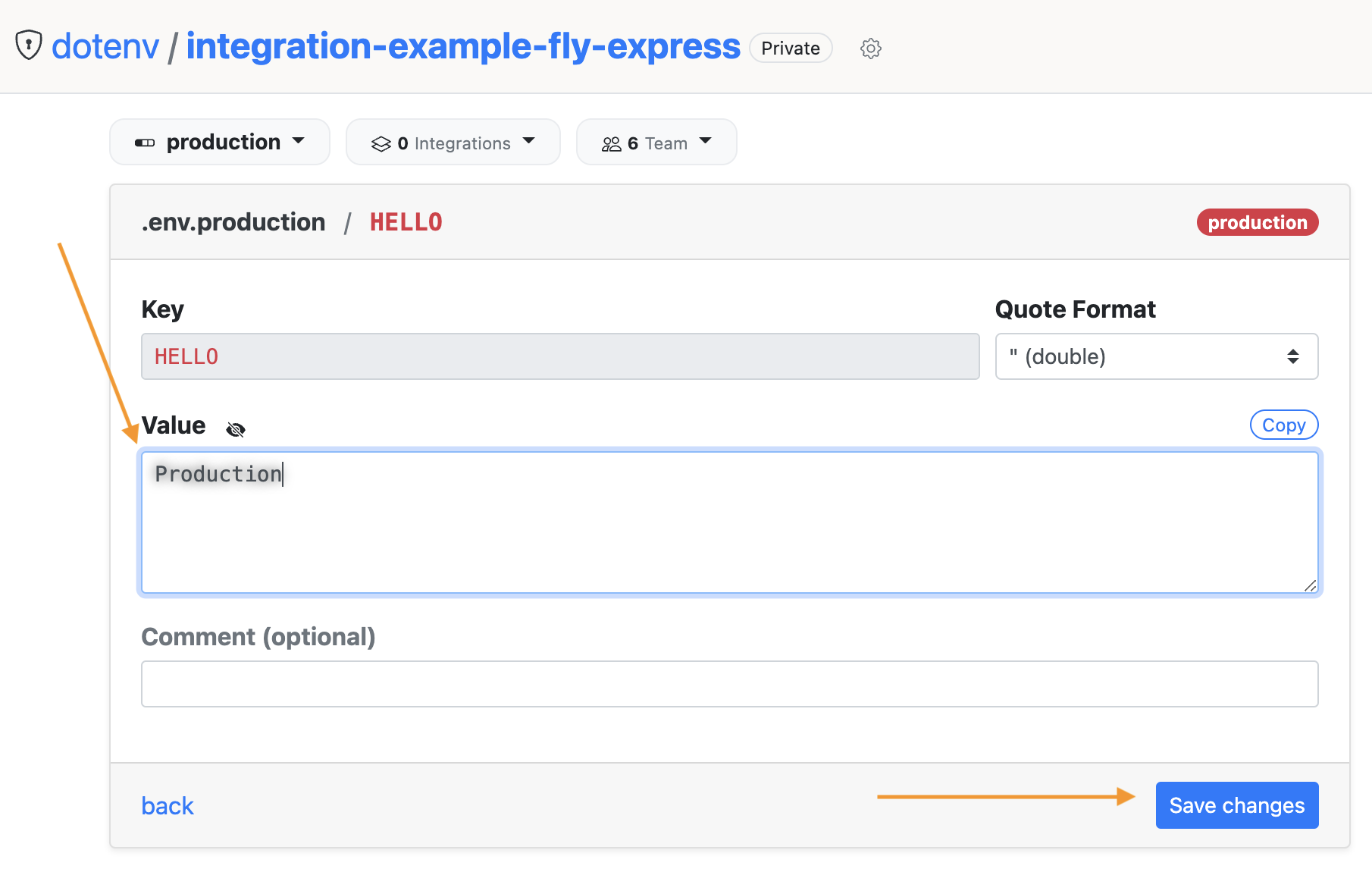Follow the back link

click(168, 805)
